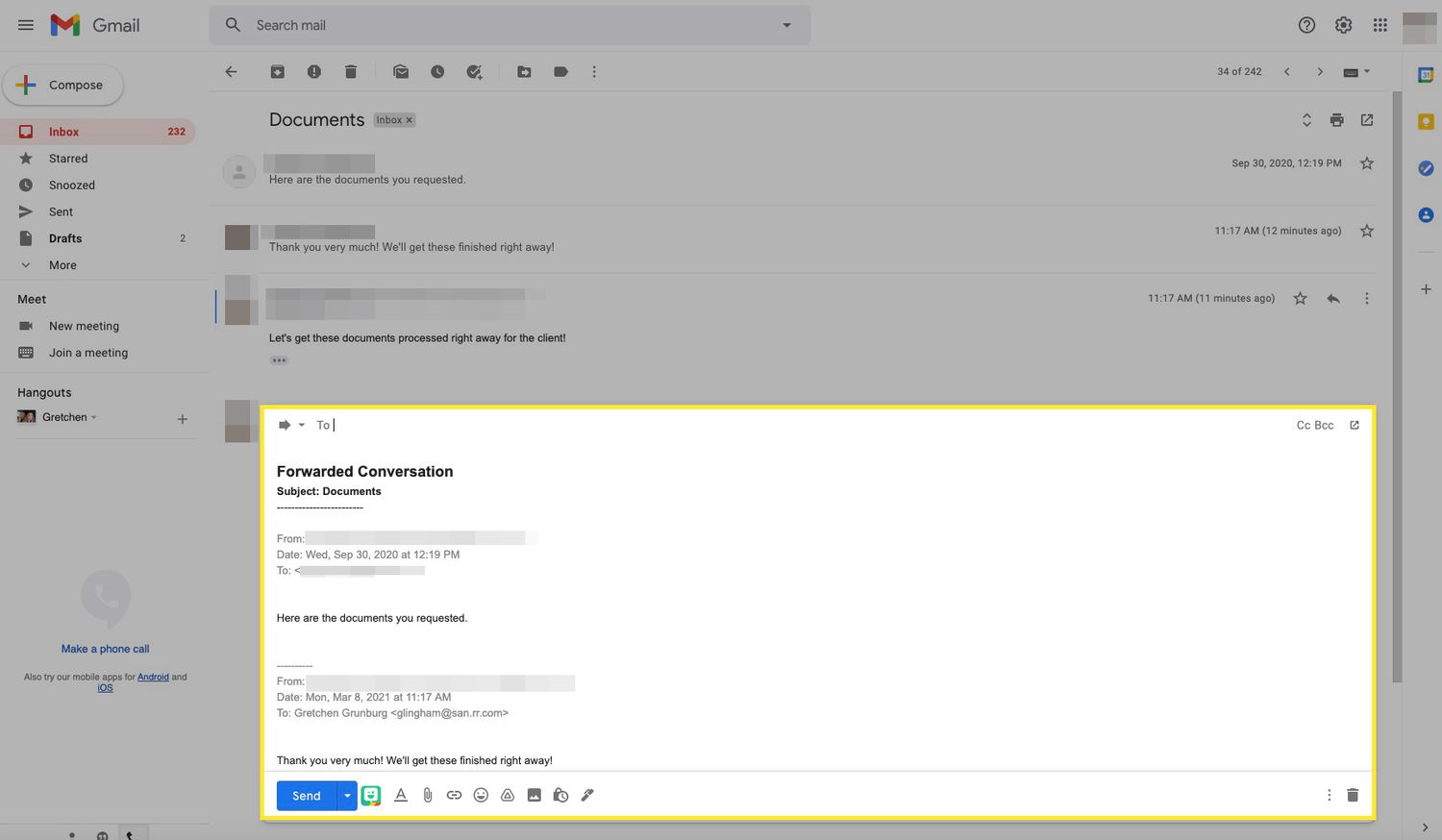Pop out the reply compose box
The width and height of the screenshot is (1442, 840).
pyautogui.click(x=1355, y=425)
